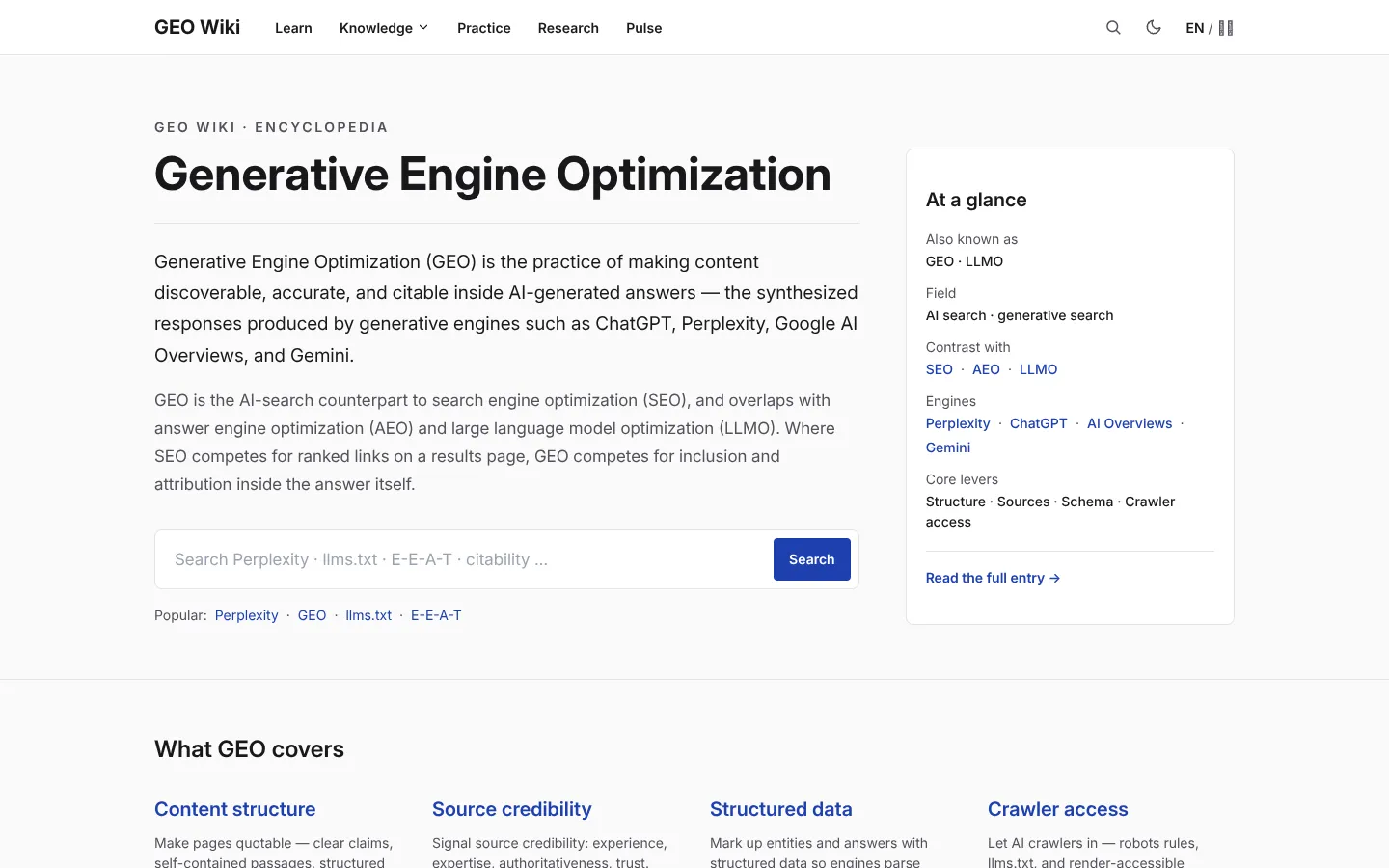Click the GEO WIKI · ENCYCLOPEDIA label
Viewport: 1389px width, 868px height.
(x=271, y=127)
